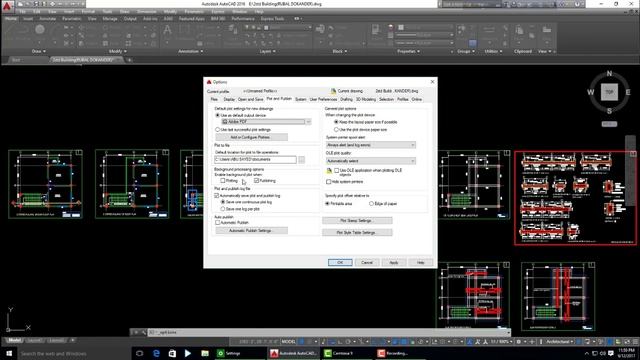Click the MODEL status bar button

pos(288,342)
